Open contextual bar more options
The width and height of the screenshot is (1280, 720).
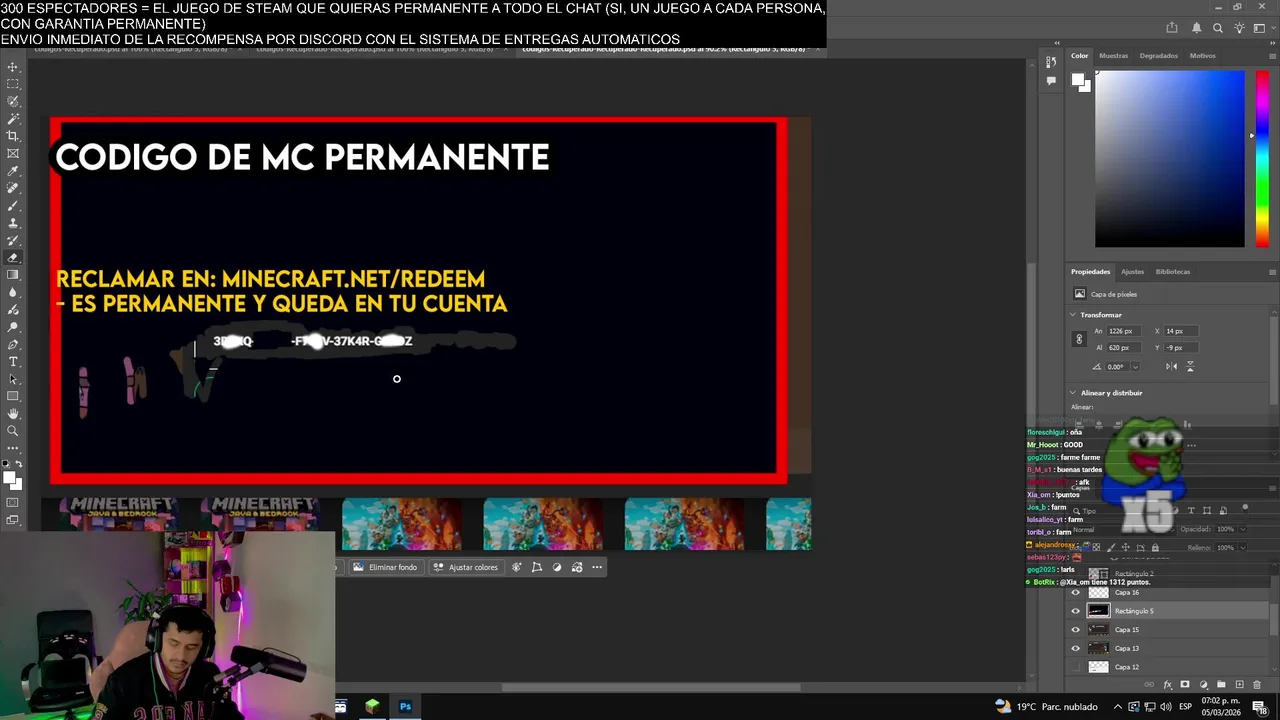pos(597,567)
